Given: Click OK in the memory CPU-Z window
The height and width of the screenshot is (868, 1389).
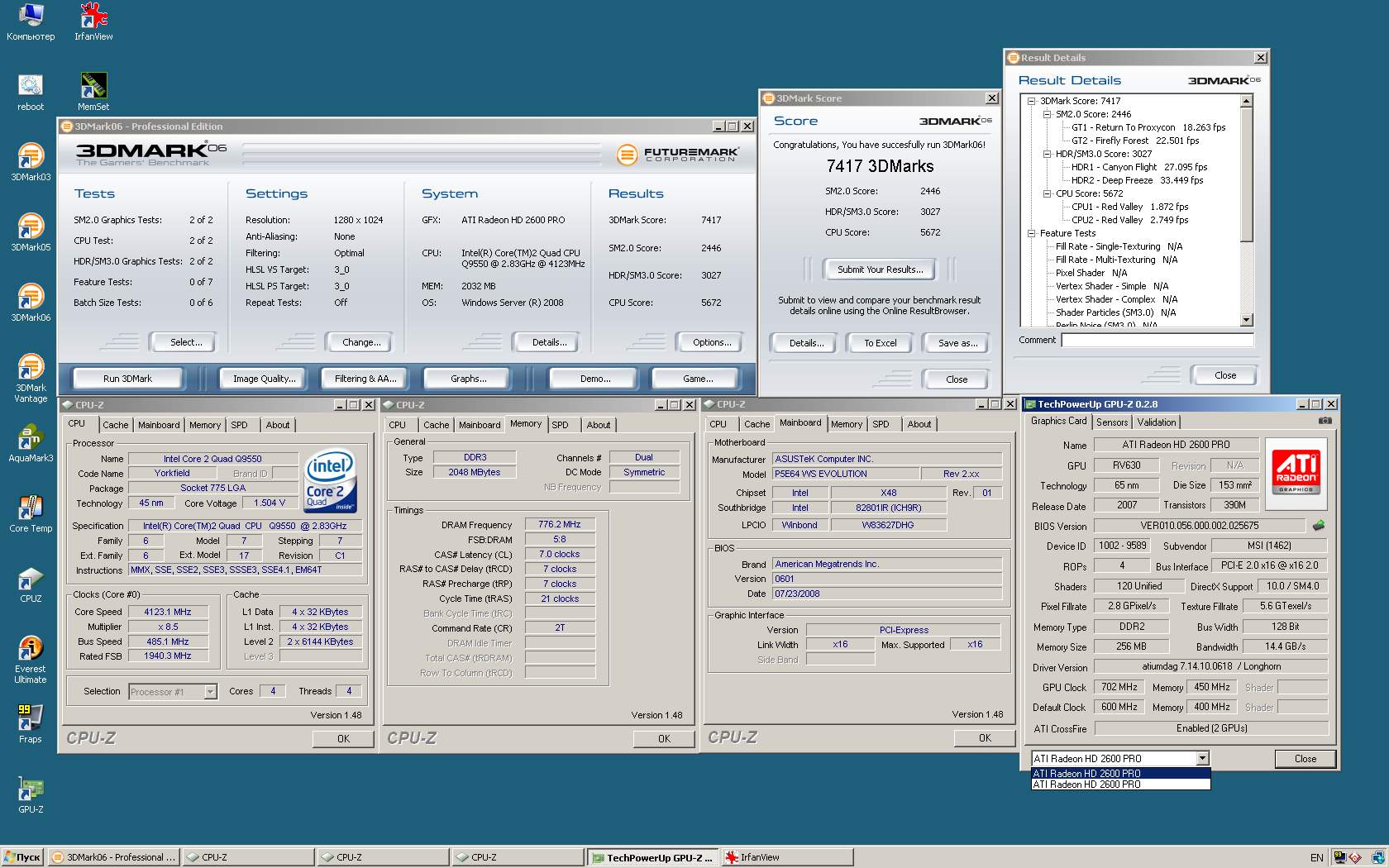Looking at the screenshot, I should pos(664,739).
